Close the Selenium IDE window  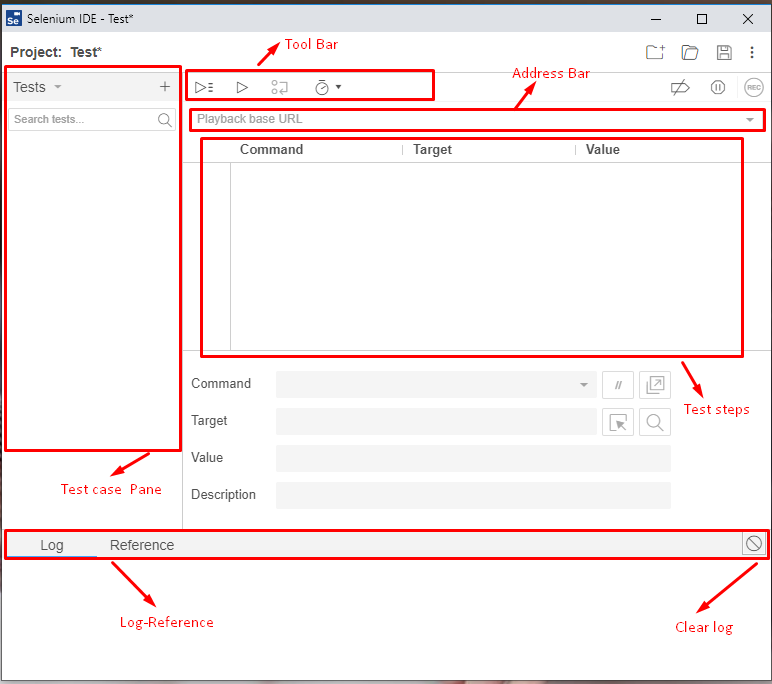click(x=747, y=19)
